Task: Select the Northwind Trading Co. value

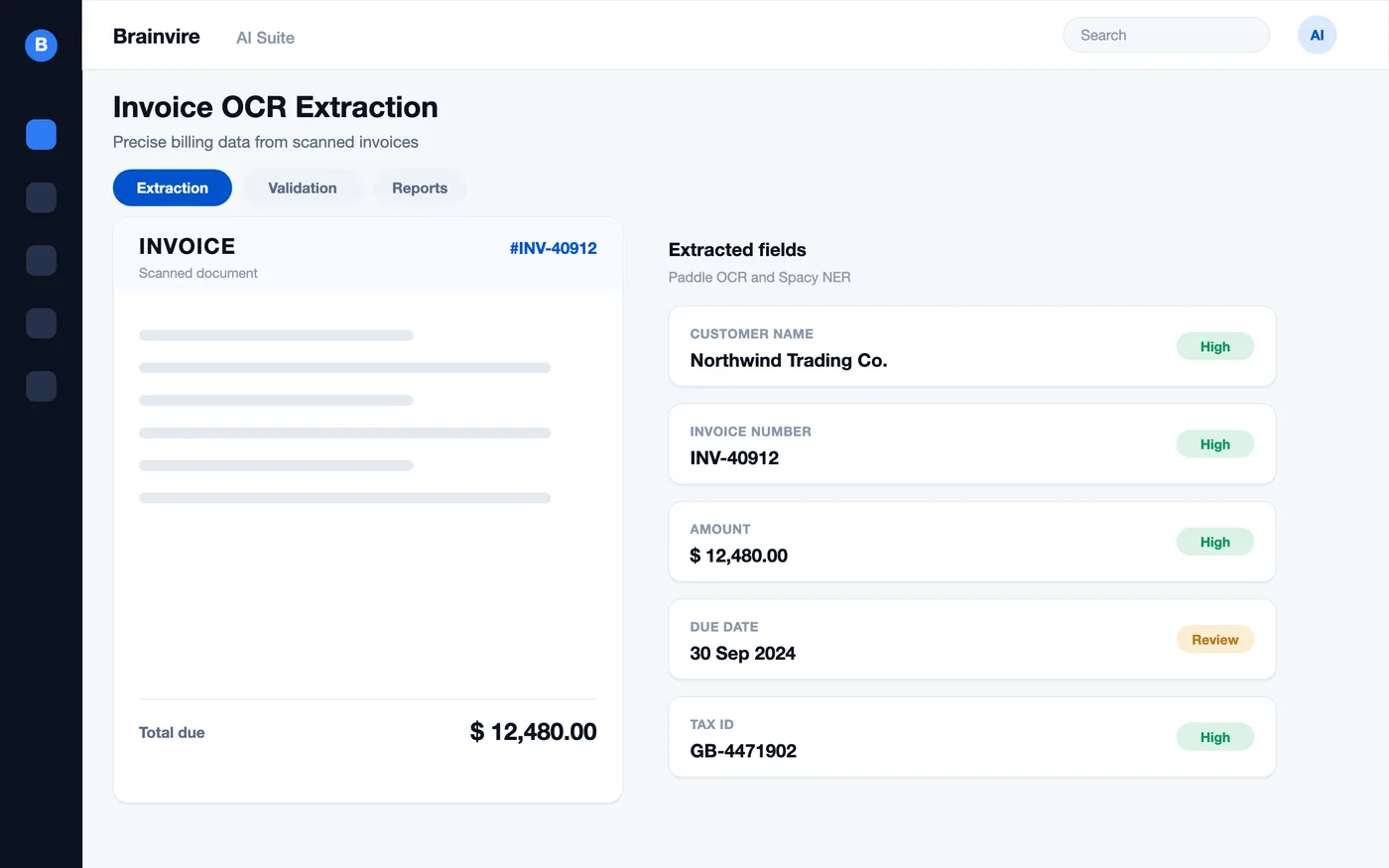Action: click(789, 360)
